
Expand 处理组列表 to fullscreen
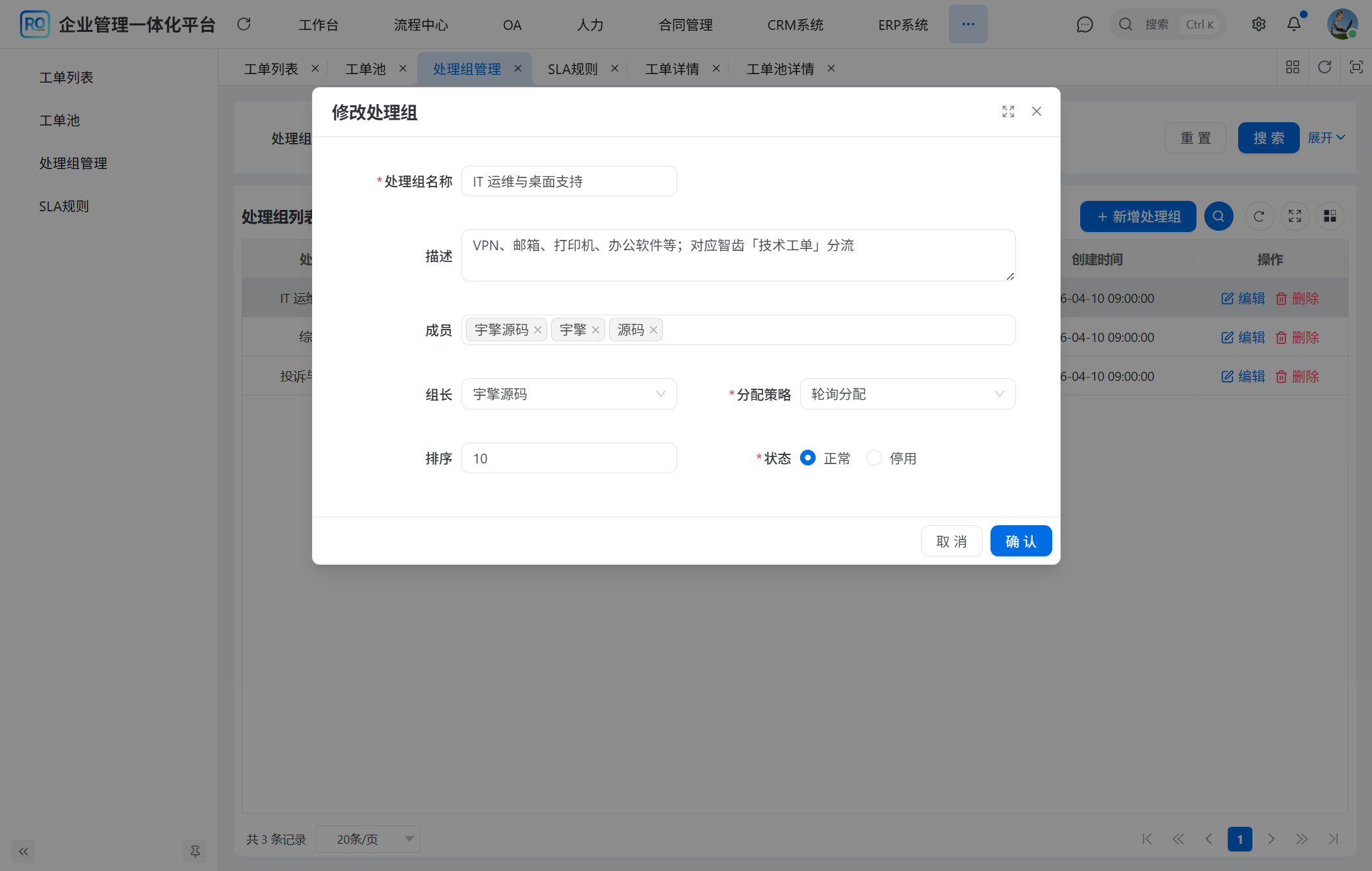1294,216
